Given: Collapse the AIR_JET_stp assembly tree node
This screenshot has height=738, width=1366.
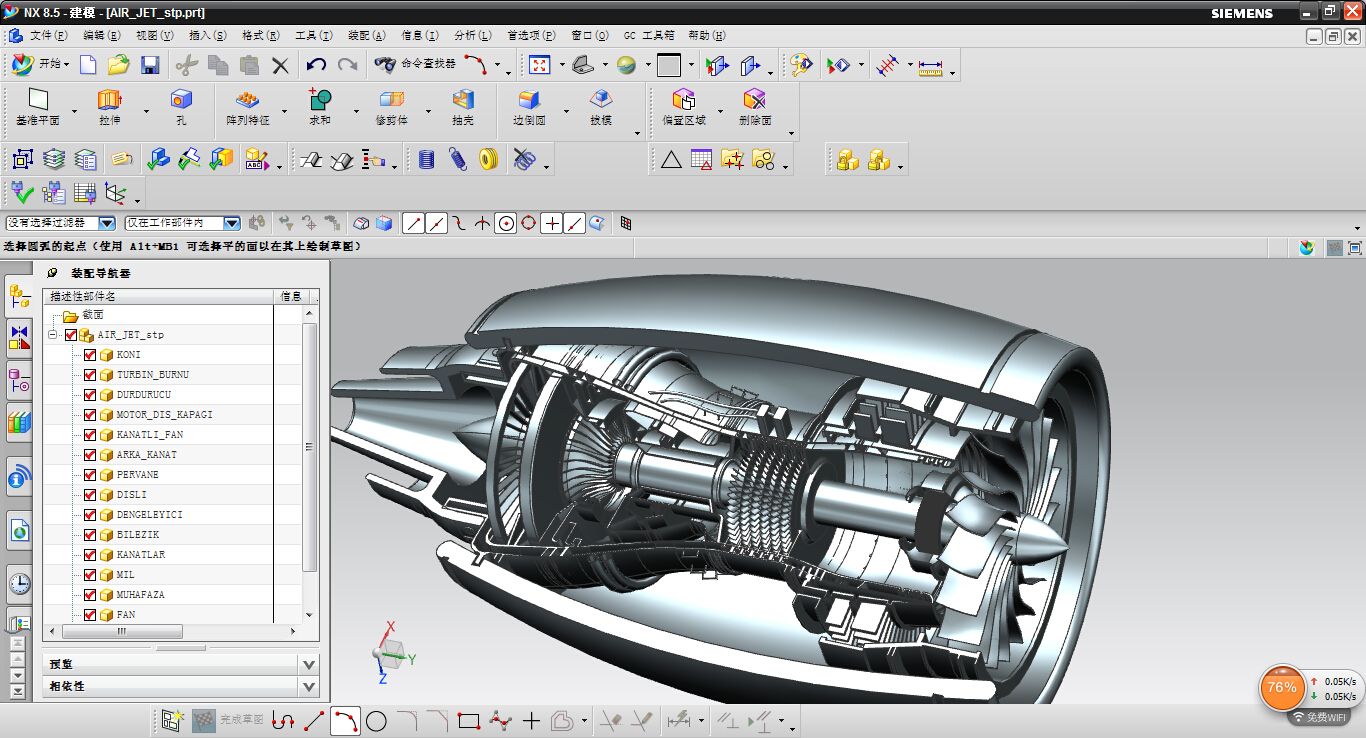Looking at the screenshot, I should (x=52, y=335).
